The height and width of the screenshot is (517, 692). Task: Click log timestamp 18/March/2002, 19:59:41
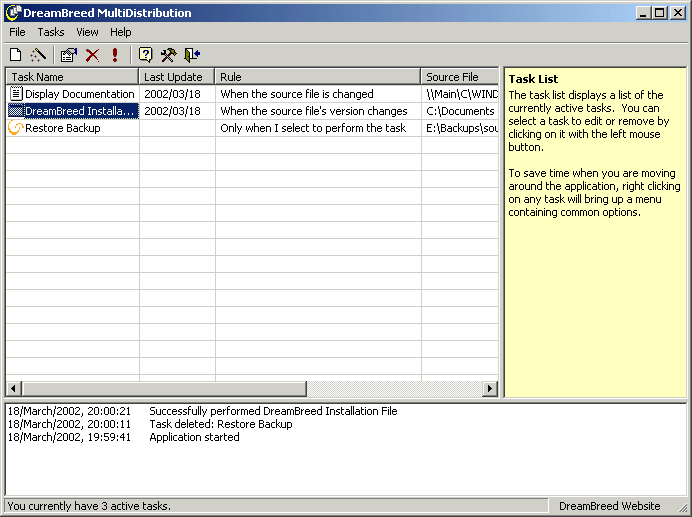point(69,437)
